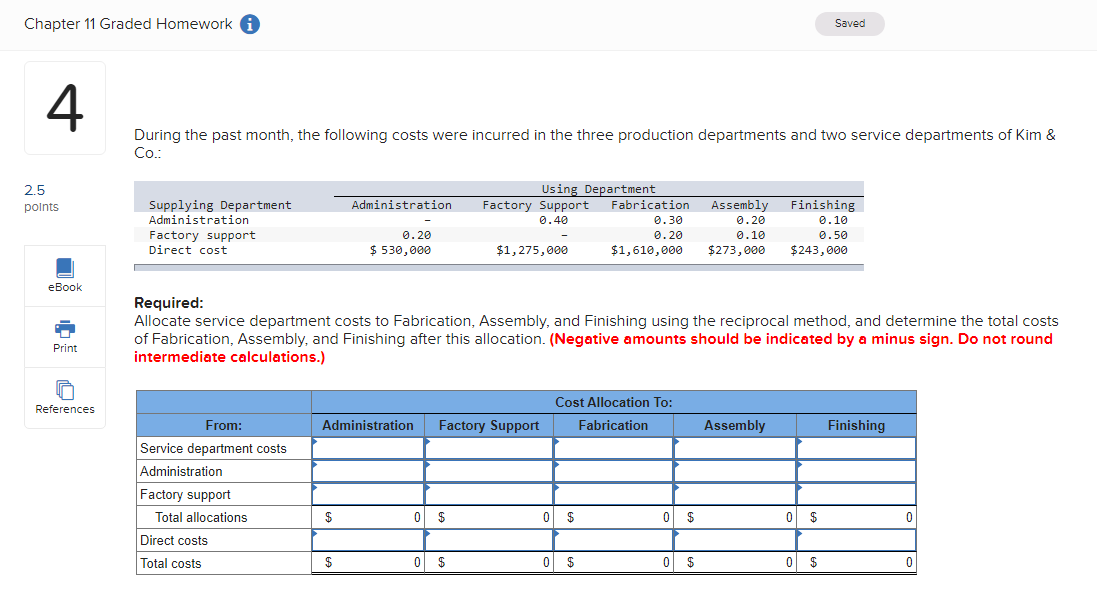Click the Fabrication cell in the Factory support row
The width and height of the screenshot is (1097, 595).
(x=612, y=494)
